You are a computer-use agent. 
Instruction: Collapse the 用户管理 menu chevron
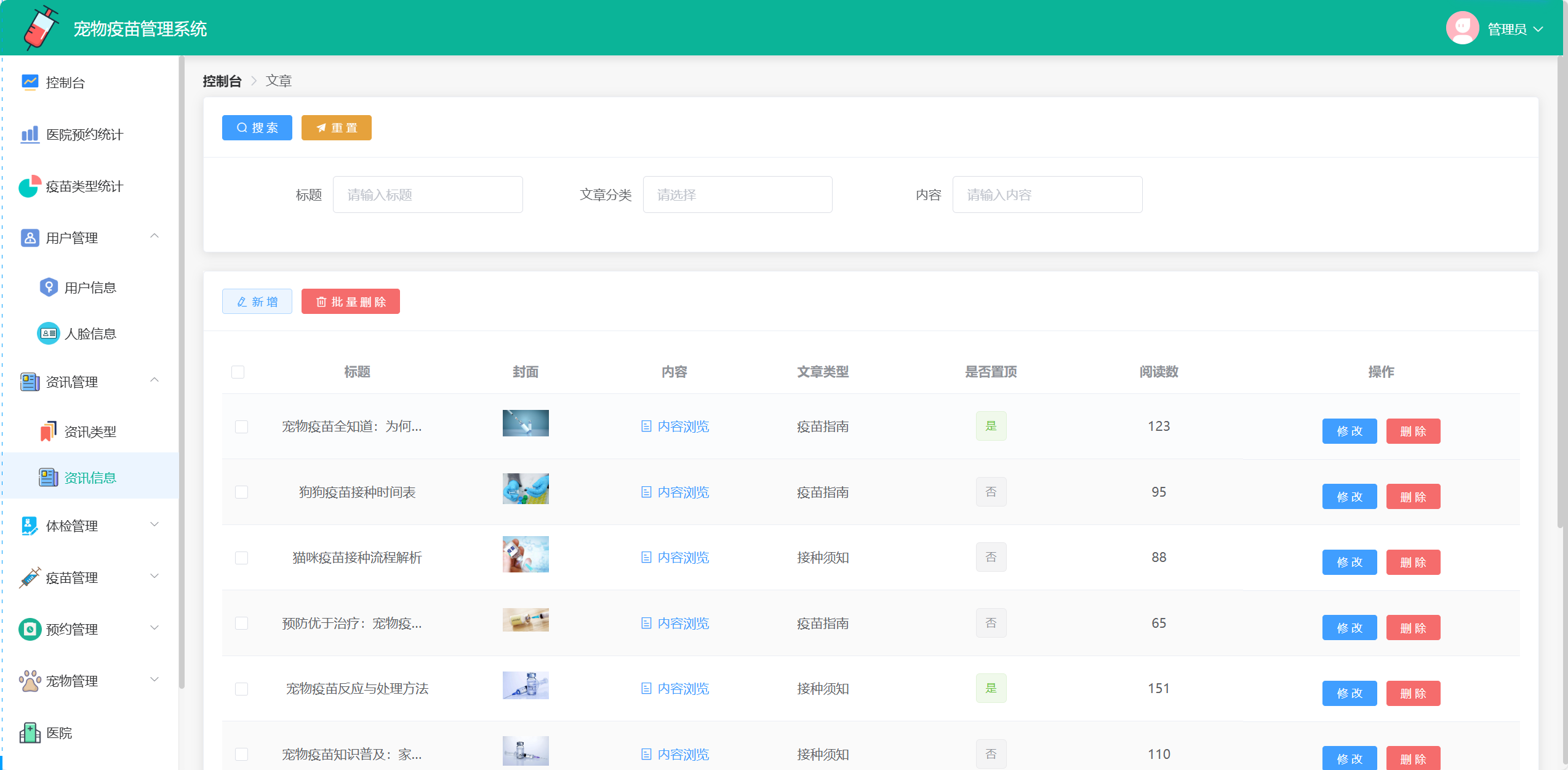pos(154,236)
